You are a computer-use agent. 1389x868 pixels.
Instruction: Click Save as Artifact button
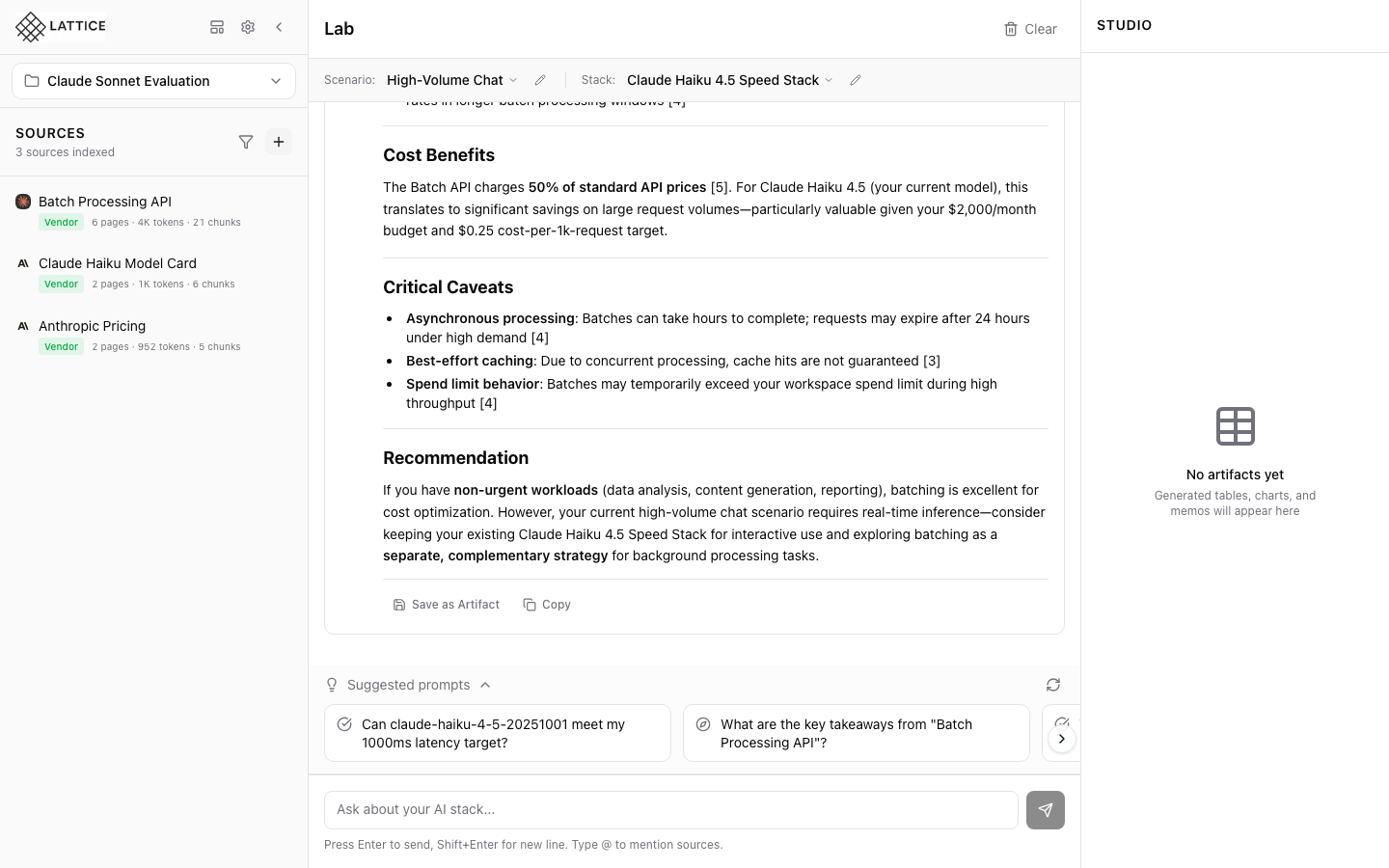click(x=447, y=605)
